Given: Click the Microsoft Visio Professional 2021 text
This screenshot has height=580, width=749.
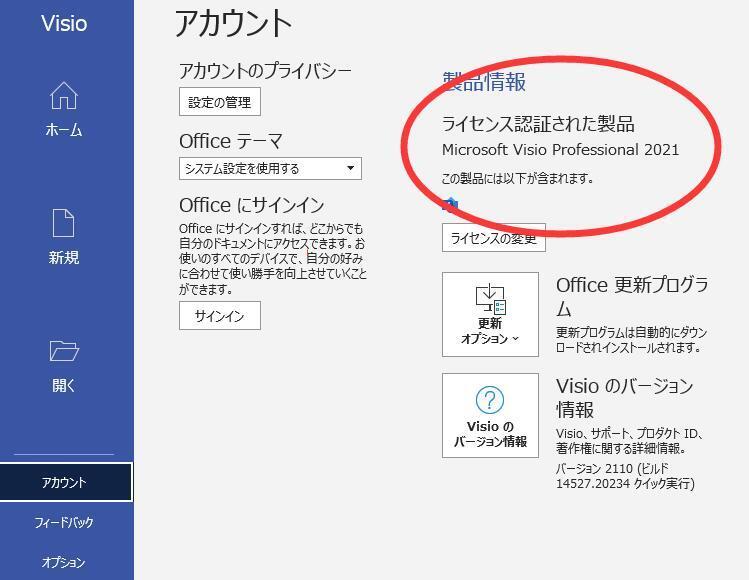Looking at the screenshot, I should 560,150.
